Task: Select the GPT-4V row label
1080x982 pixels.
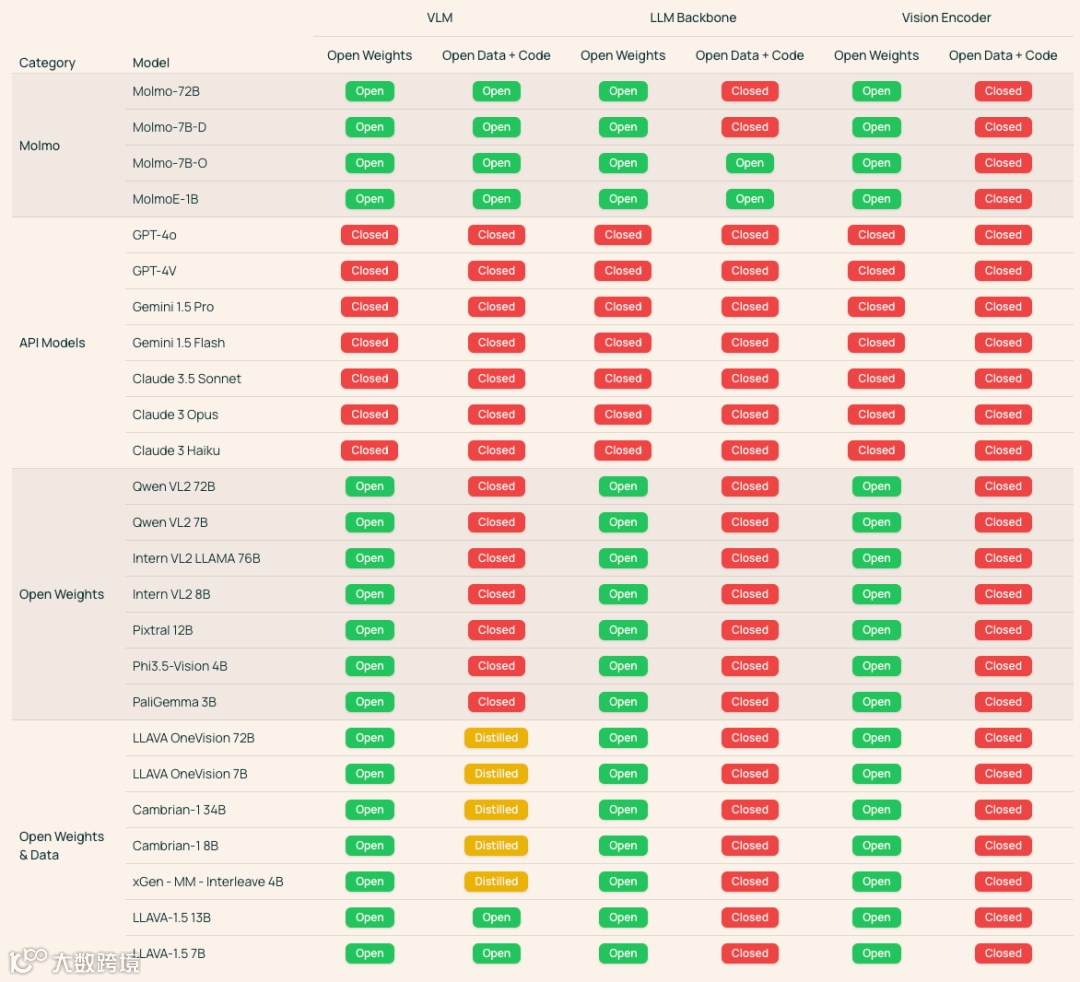Action: [154, 271]
